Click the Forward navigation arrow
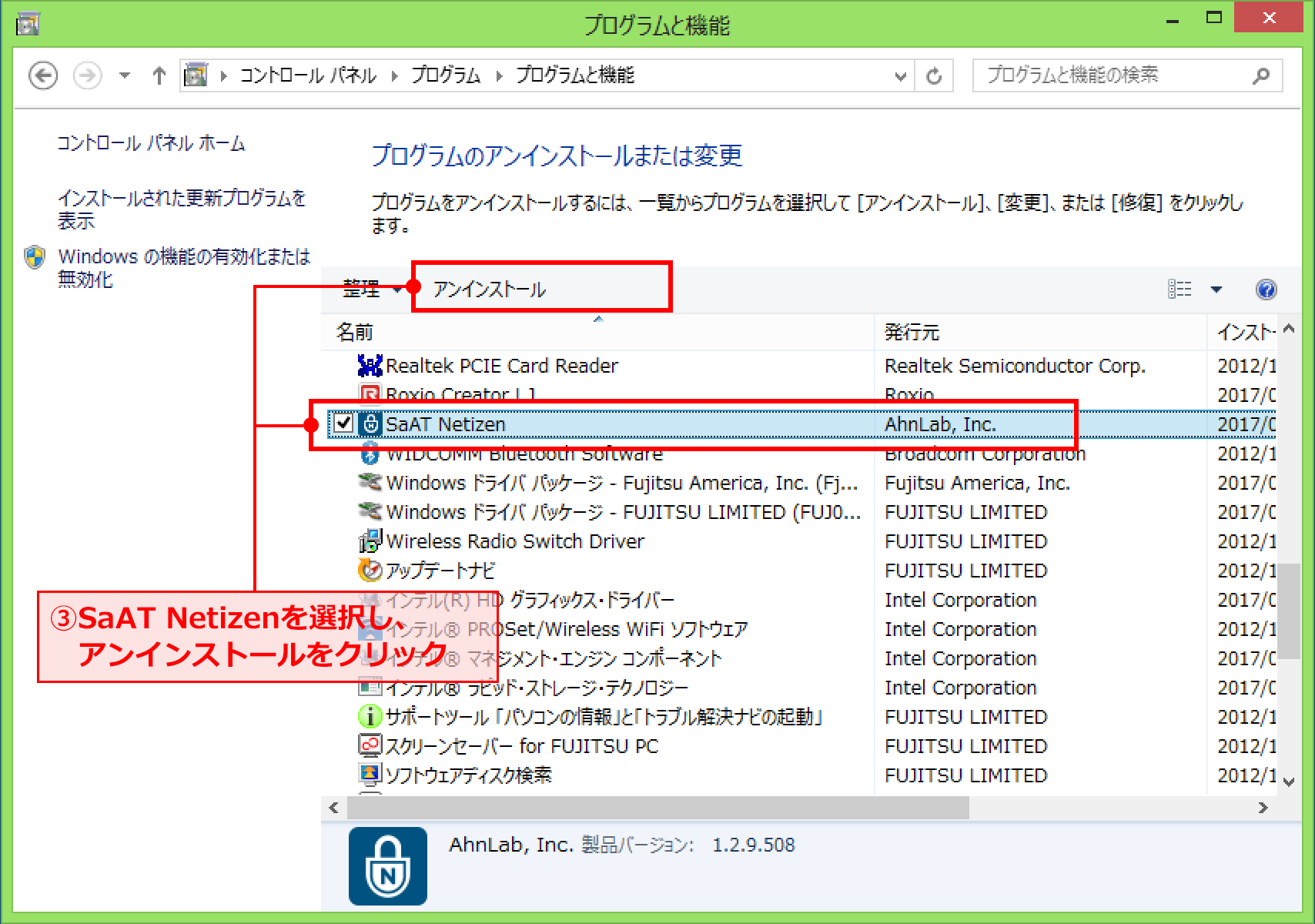Image resolution: width=1315 pixels, height=924 pixels. (87, 75)
